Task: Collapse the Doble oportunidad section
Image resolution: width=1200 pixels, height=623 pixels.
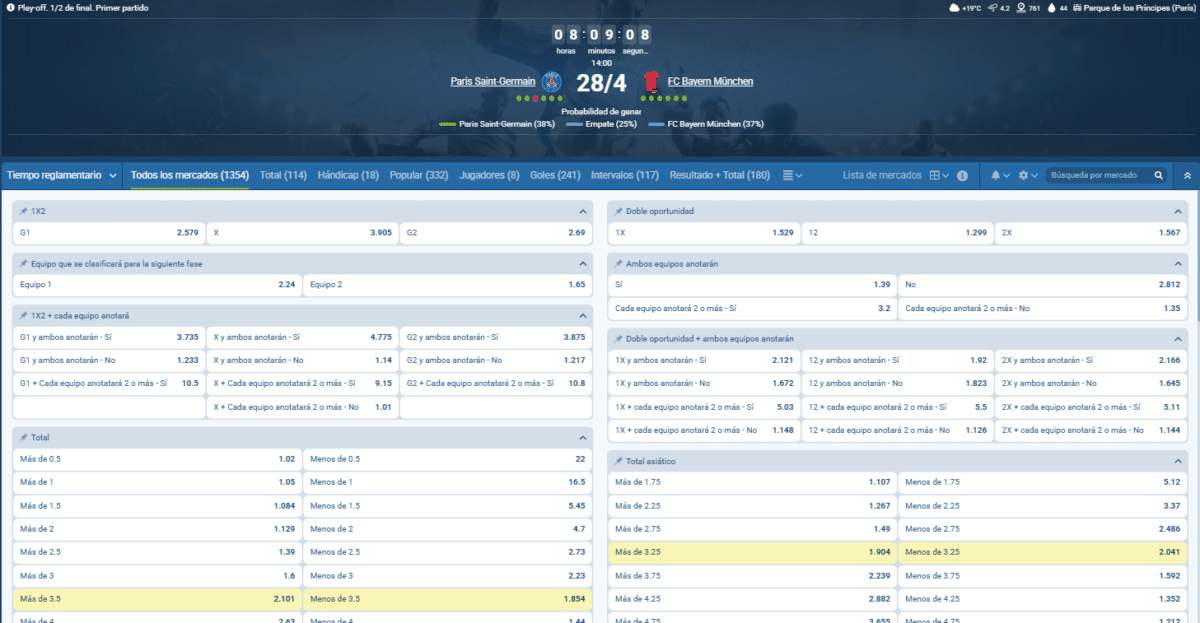Action: pos(1178,212)
